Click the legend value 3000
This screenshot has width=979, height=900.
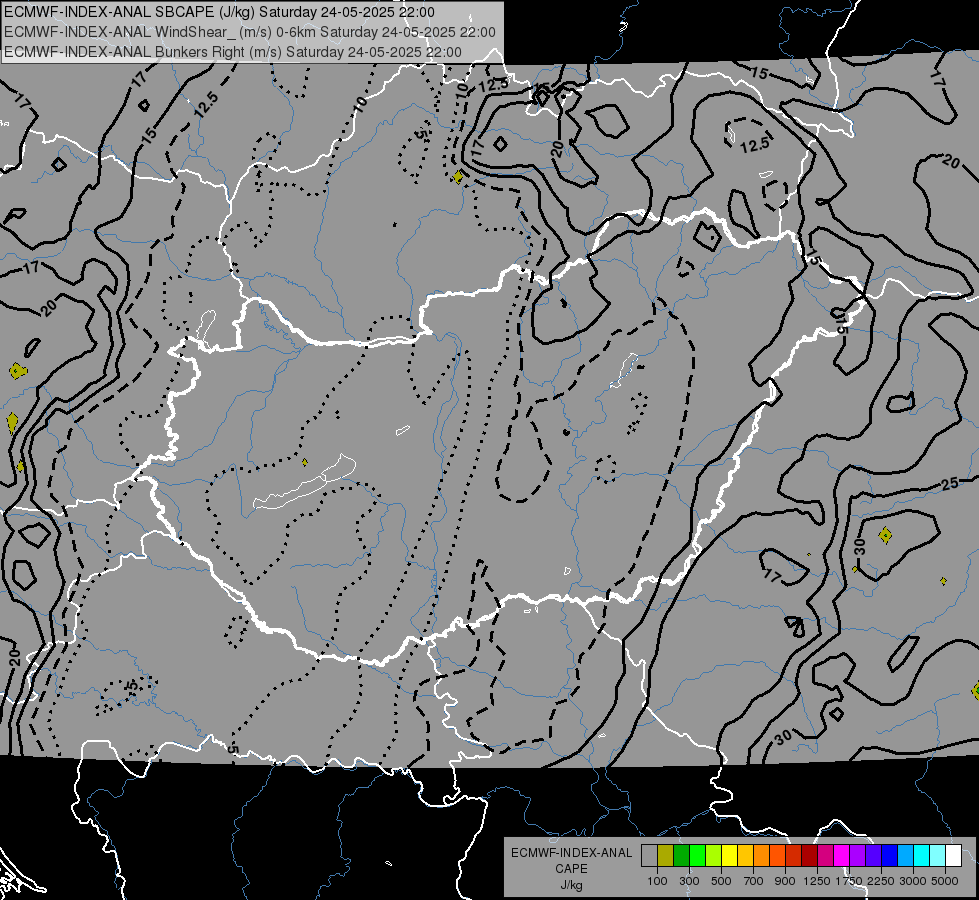click(x=913, y=881)
